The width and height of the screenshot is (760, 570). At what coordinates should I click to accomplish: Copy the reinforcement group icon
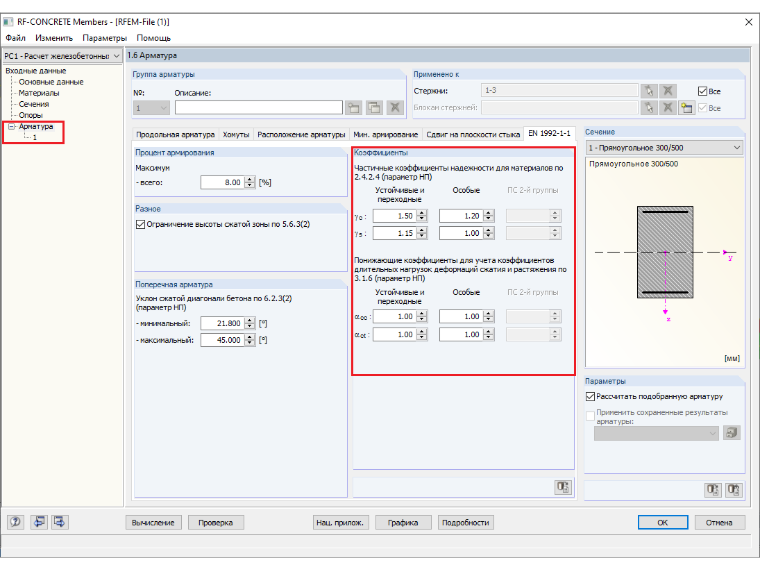[374, 107]
